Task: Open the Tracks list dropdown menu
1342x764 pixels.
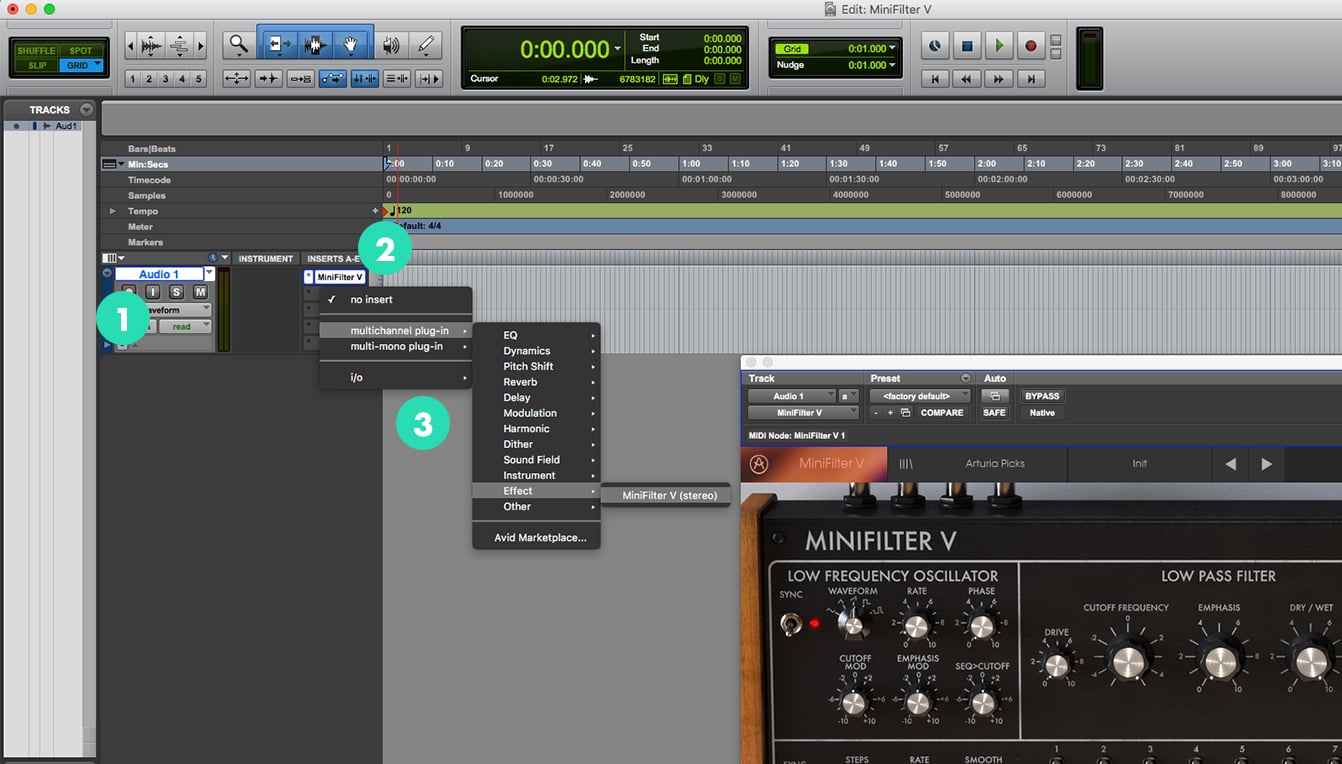Action: click(87, 110)
